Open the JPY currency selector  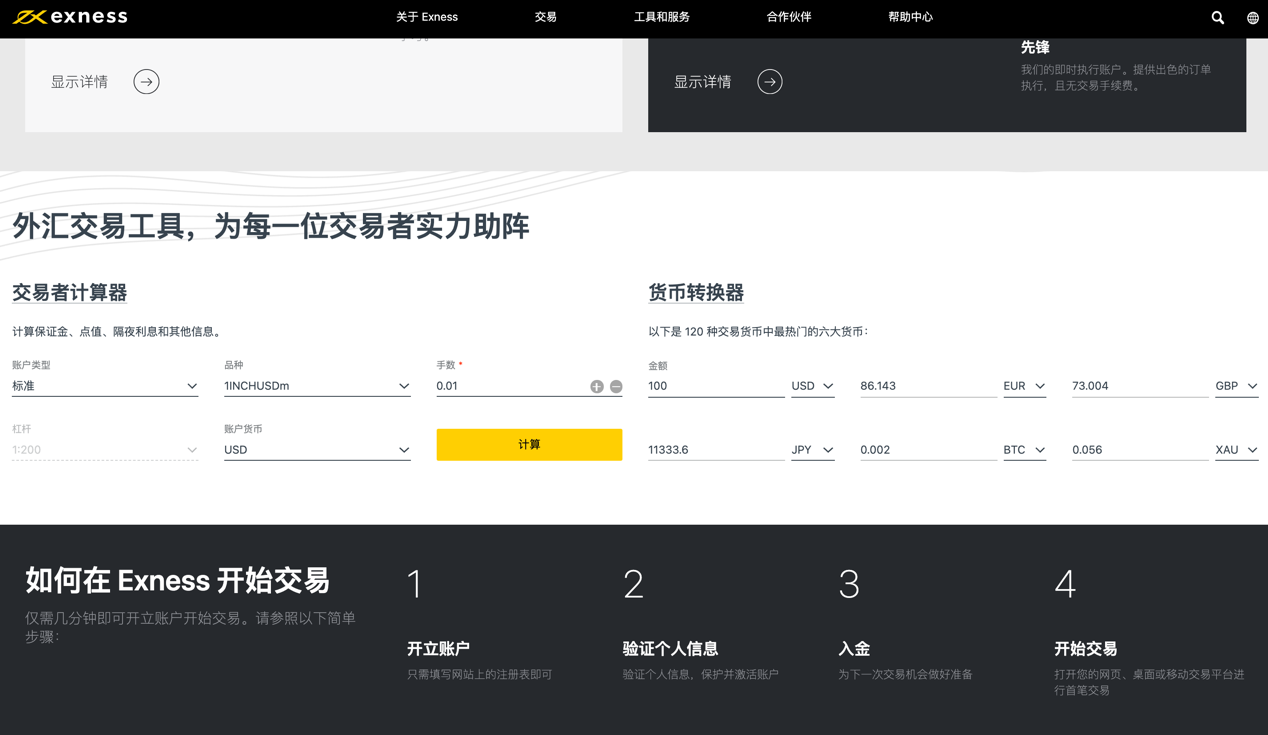coord(812,450)
